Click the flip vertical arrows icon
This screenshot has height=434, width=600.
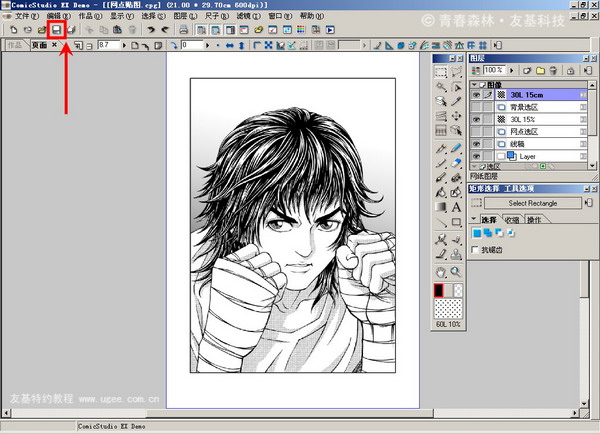[x=242, y=46]
